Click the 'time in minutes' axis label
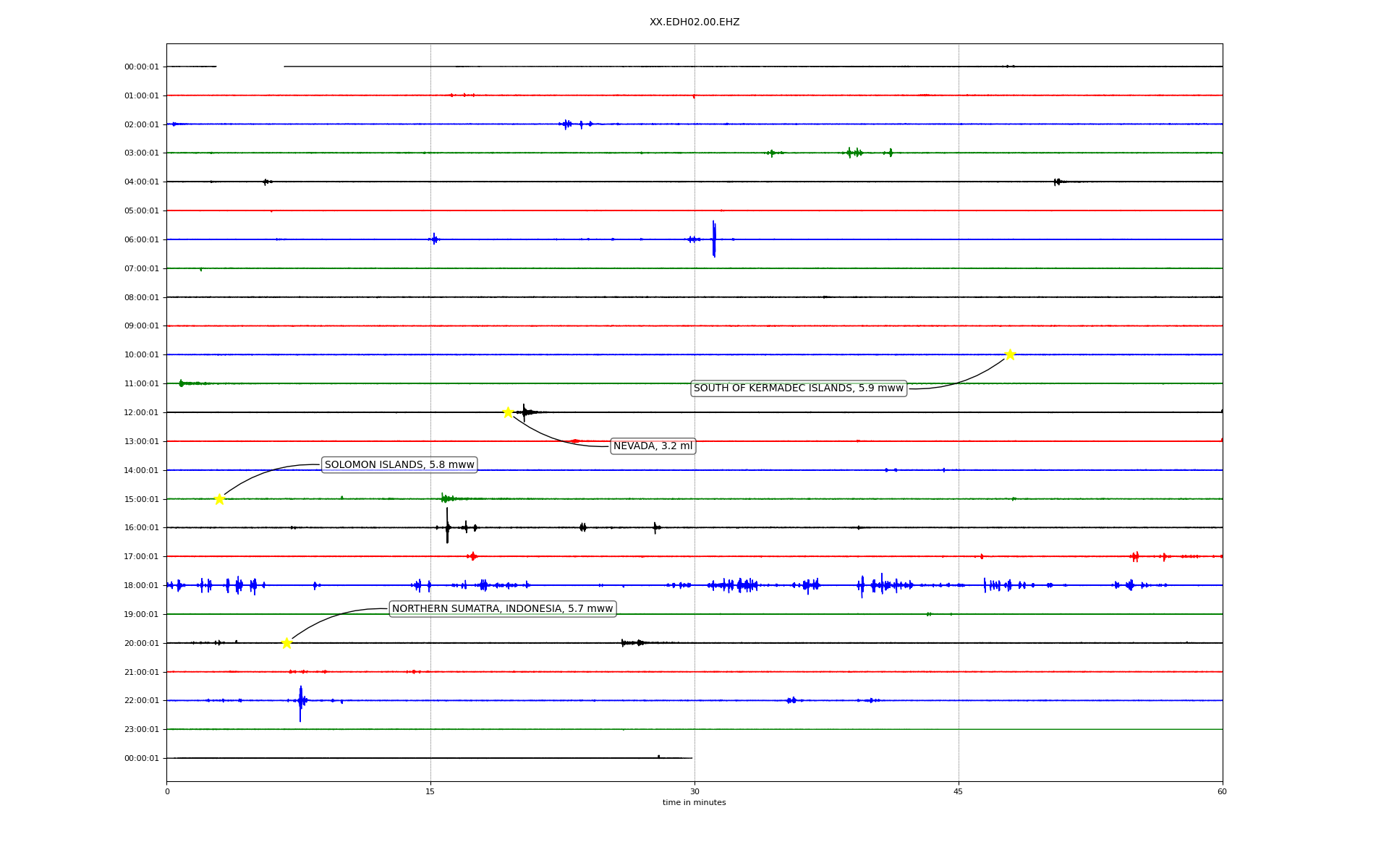Screen dimensions: 1389x868 (694, 803)
